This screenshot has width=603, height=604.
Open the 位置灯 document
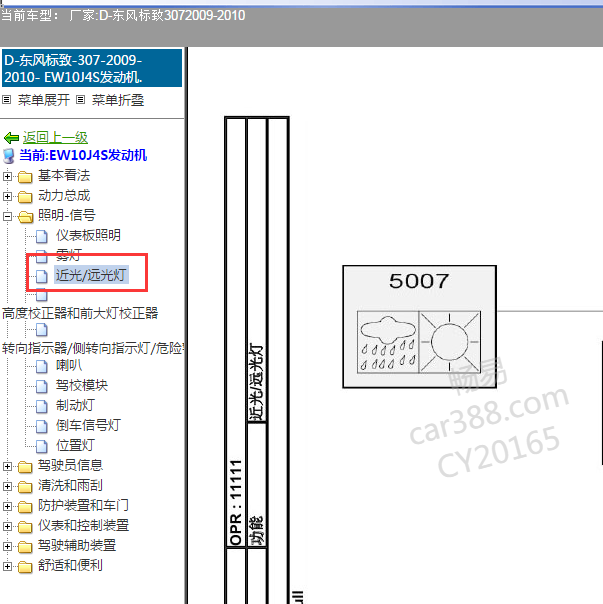(75, 445)
